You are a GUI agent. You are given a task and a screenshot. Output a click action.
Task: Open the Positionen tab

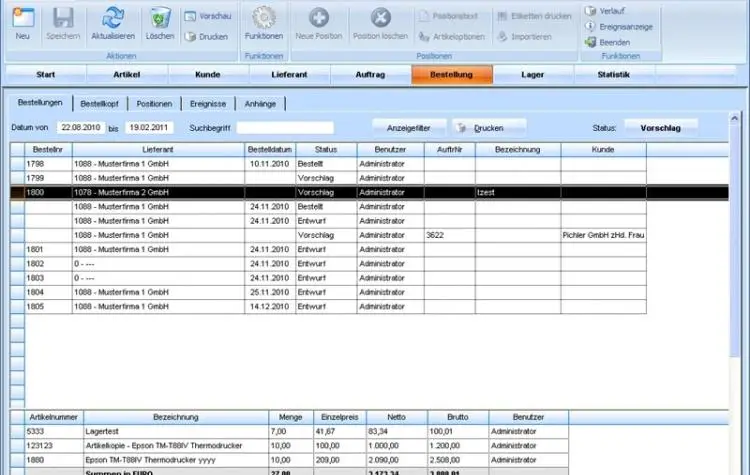(x=154, y=103)
